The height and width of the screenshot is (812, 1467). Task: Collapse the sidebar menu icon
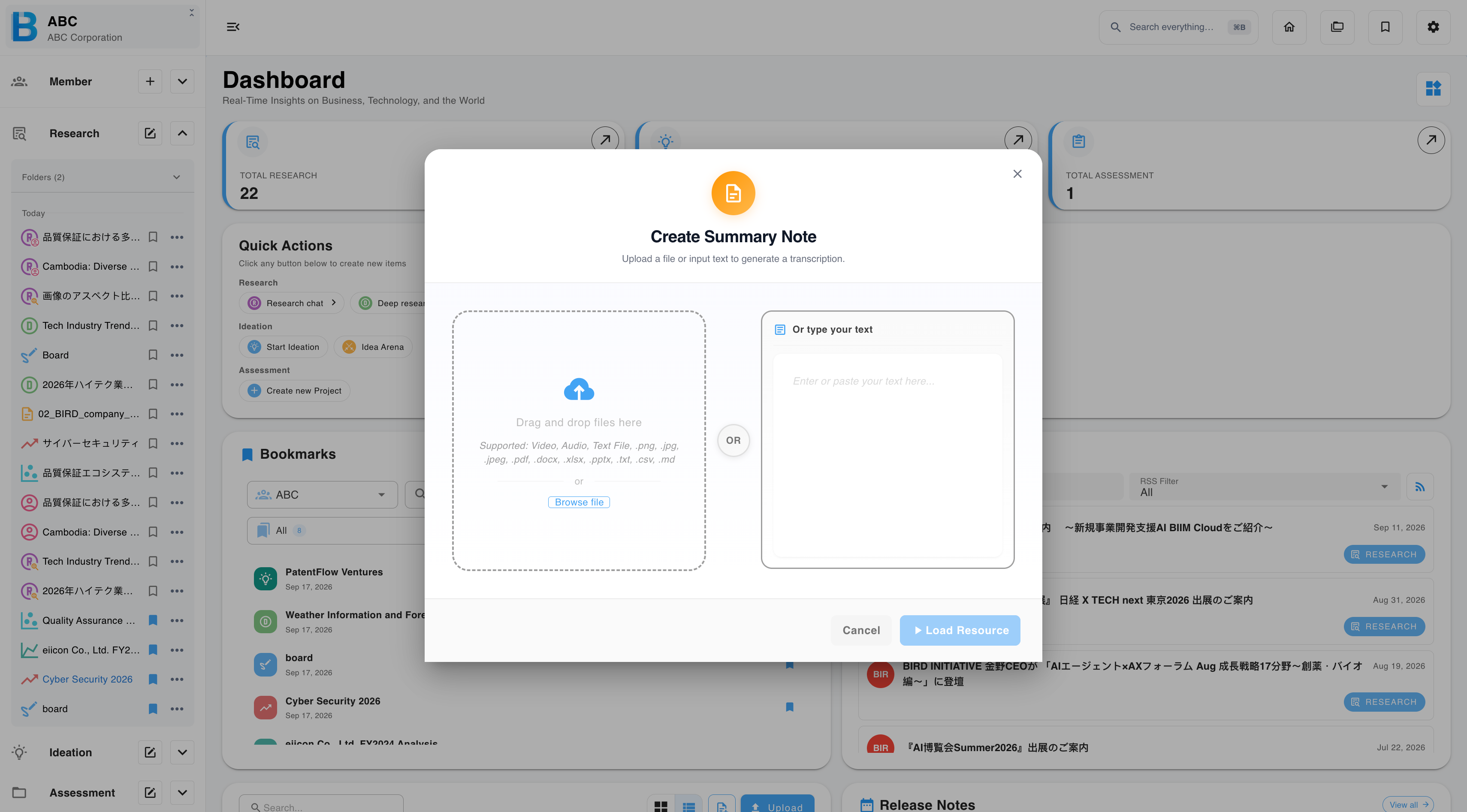(x=233, y=27)
